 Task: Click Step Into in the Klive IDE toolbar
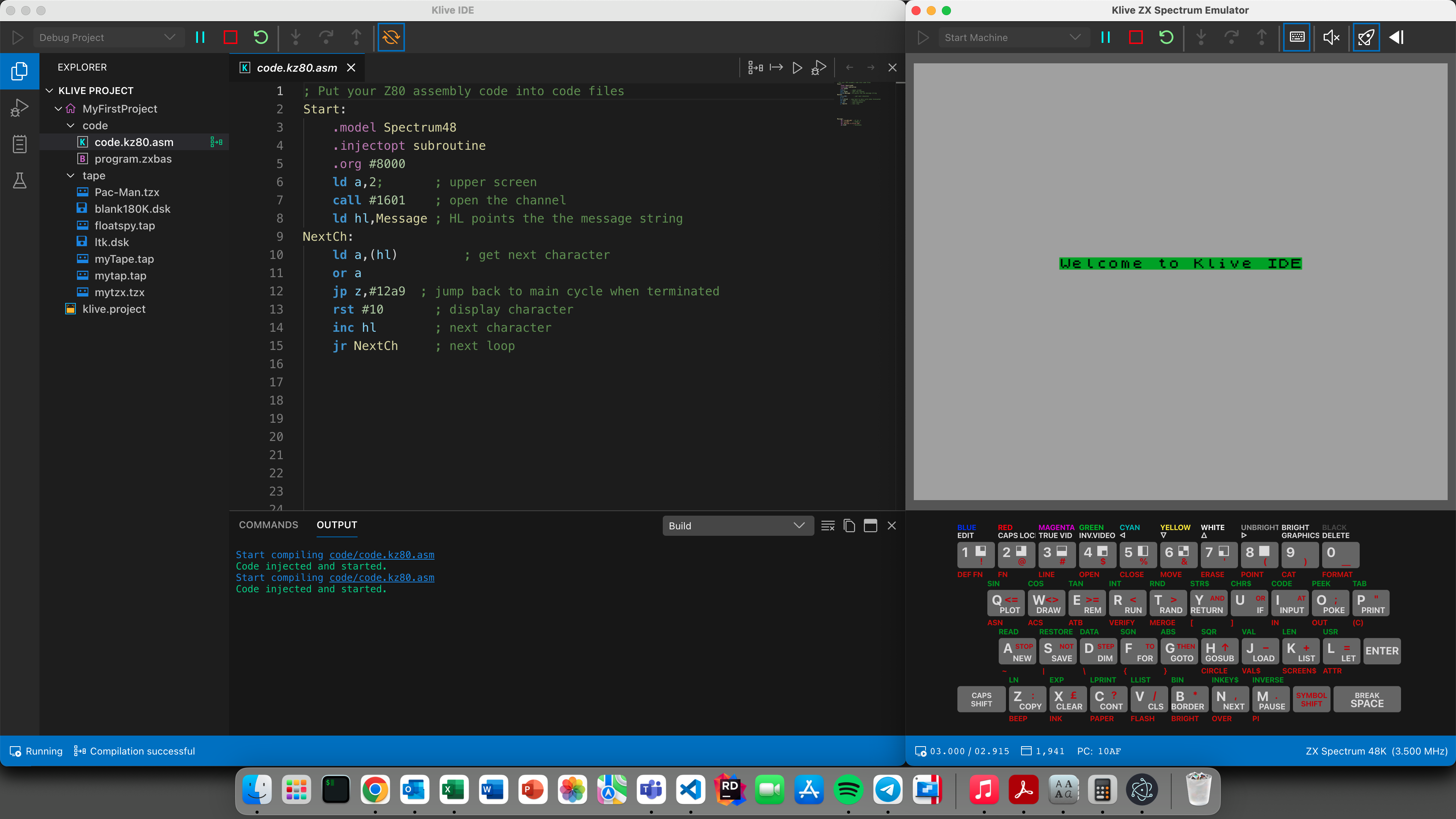296,37
